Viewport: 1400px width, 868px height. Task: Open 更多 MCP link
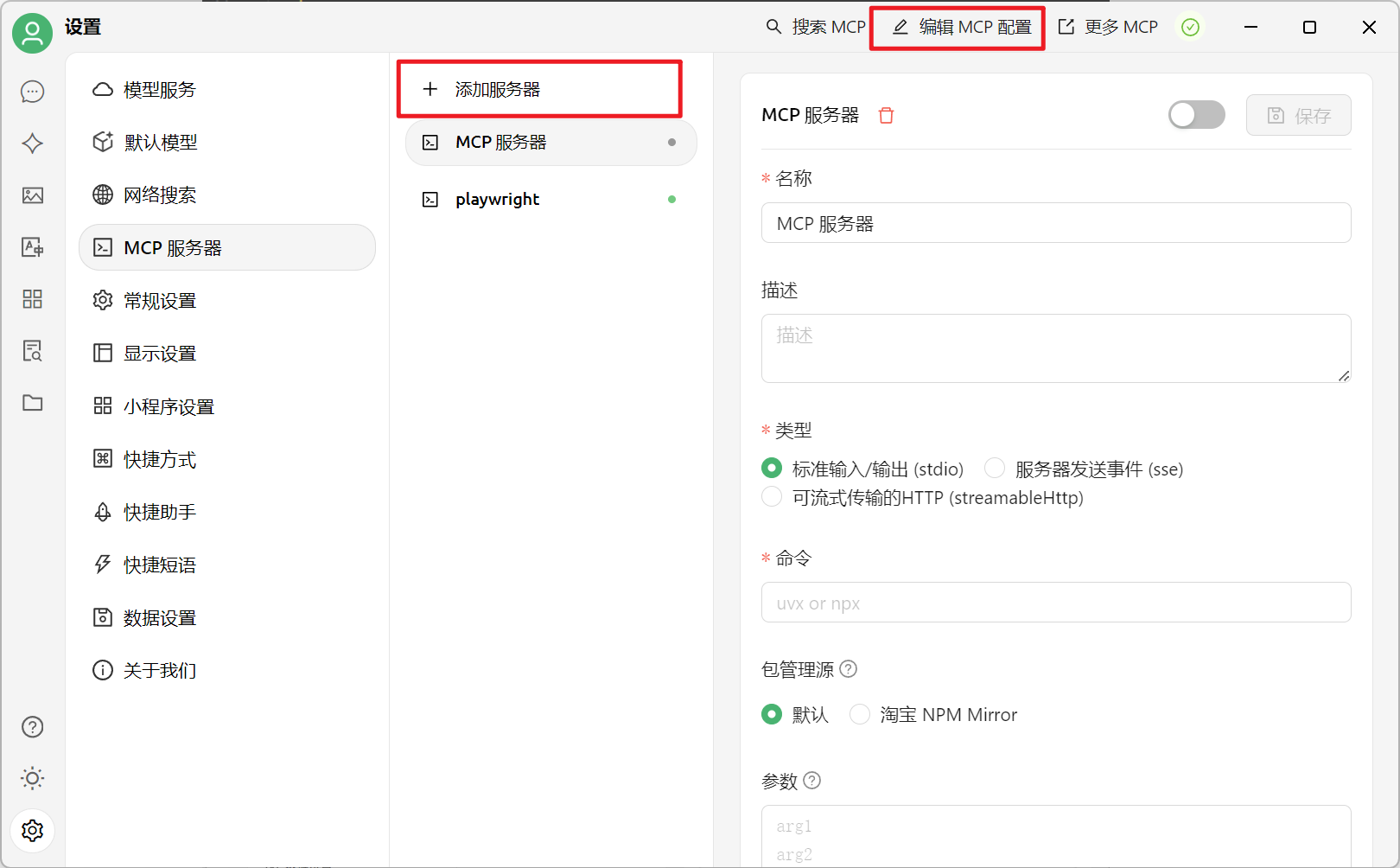point(1108,27)
